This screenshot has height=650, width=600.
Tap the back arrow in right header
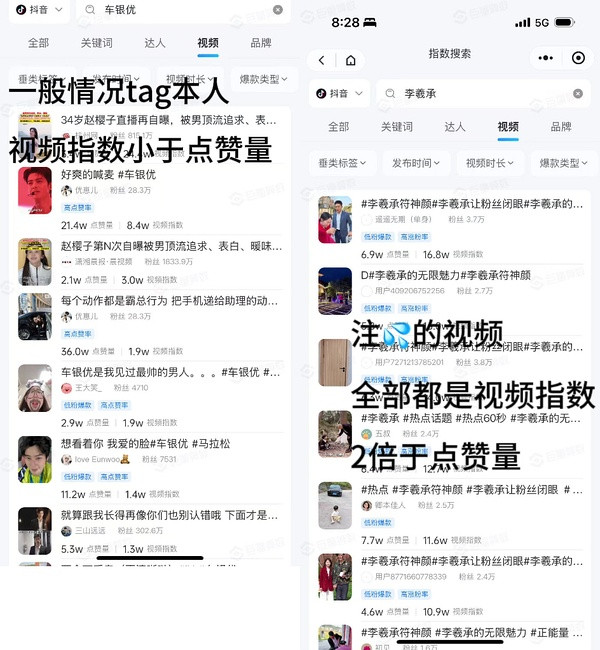point(321,61)
